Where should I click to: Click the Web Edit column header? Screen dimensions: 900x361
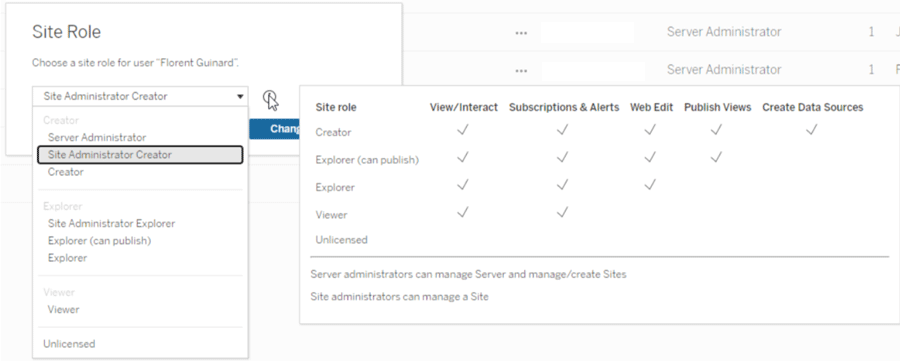(x=651, y=107)
